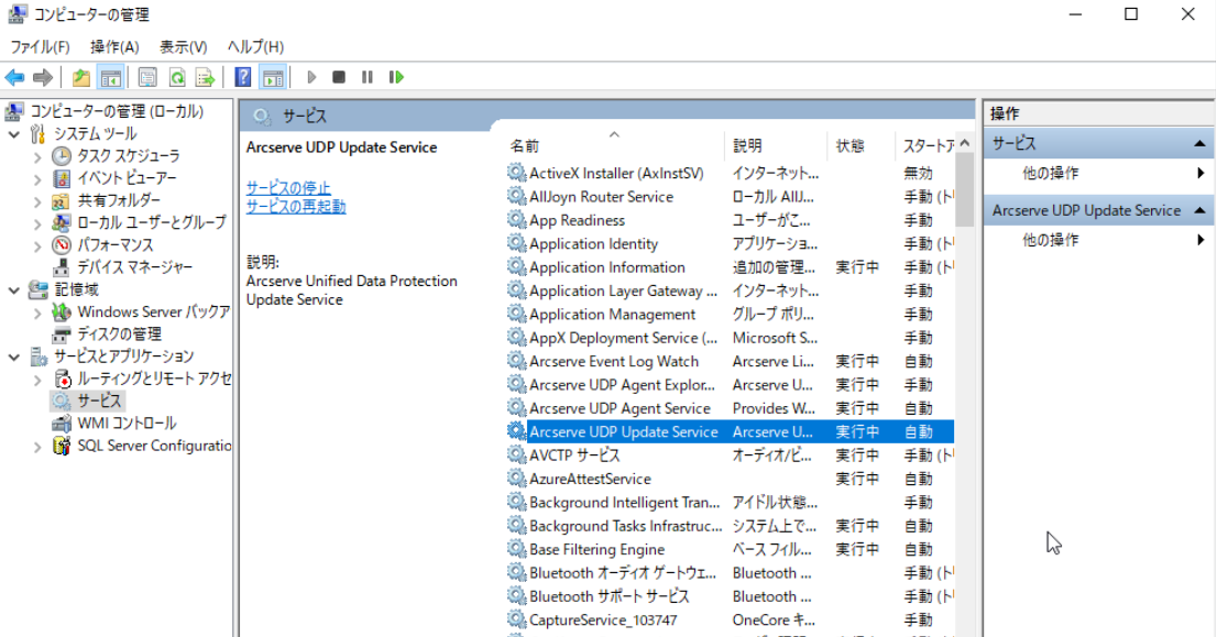Open the ヘルプ(H) menu

[256, 47]
